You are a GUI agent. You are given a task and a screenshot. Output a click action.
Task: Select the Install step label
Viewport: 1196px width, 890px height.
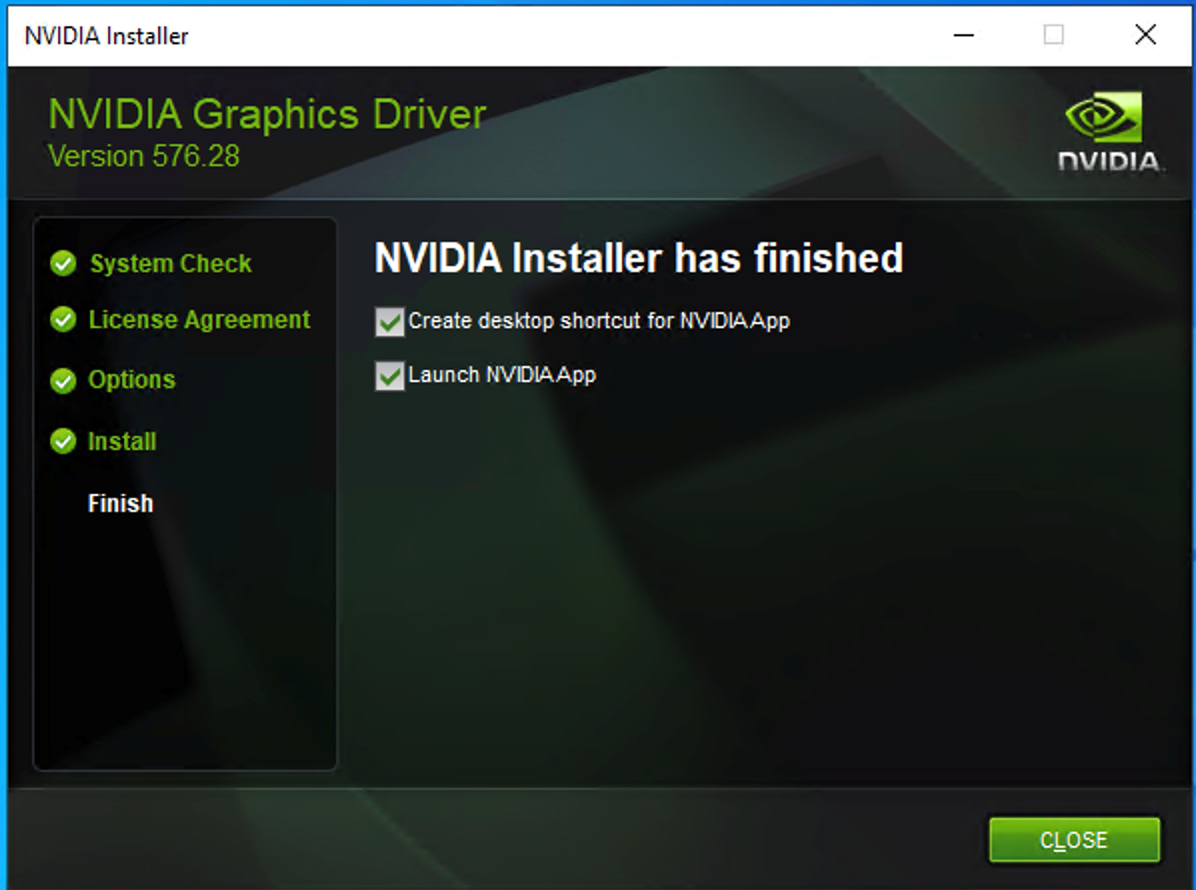[122, 442]
